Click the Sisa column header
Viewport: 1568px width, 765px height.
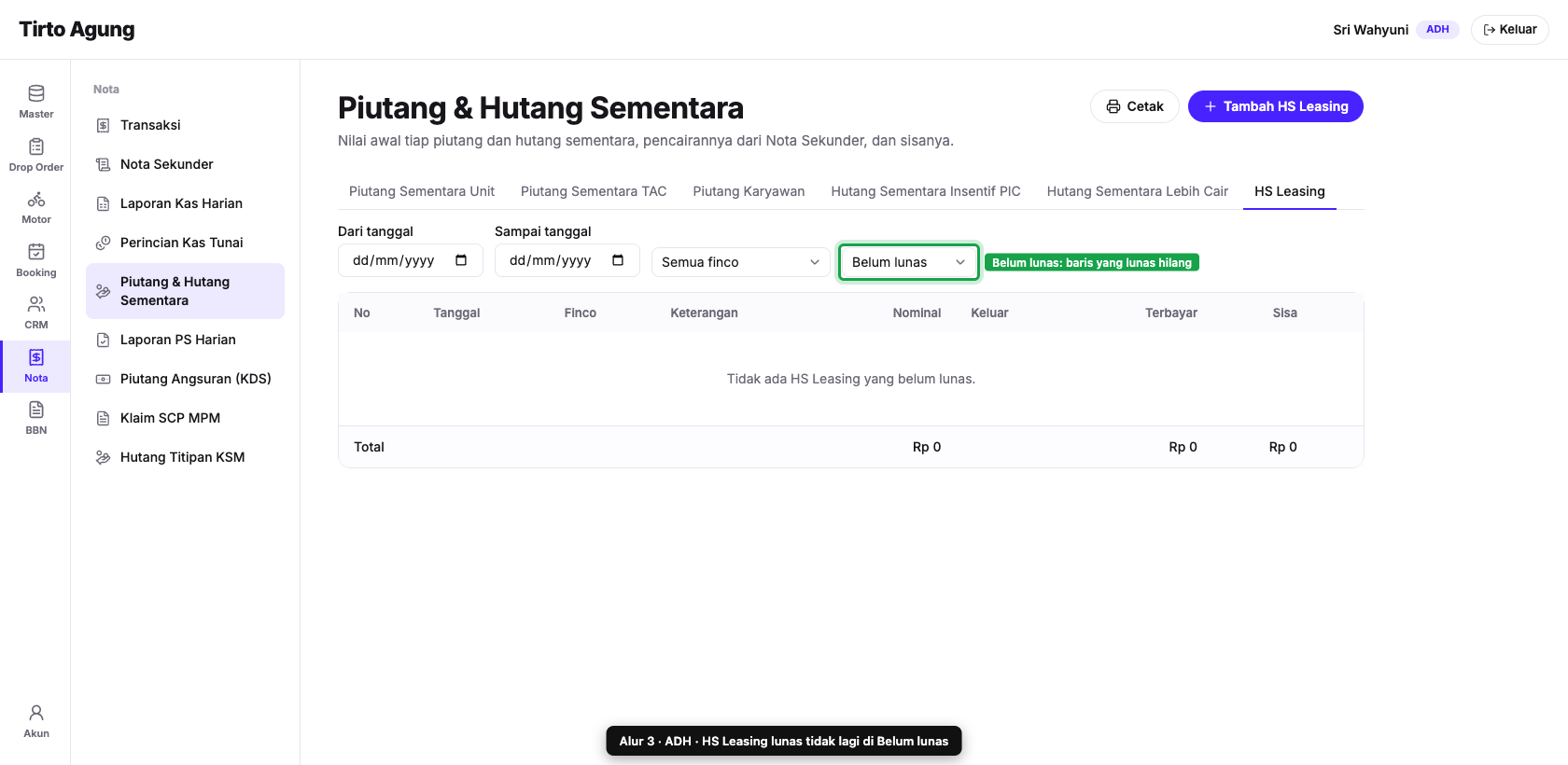coord(1285,313)
